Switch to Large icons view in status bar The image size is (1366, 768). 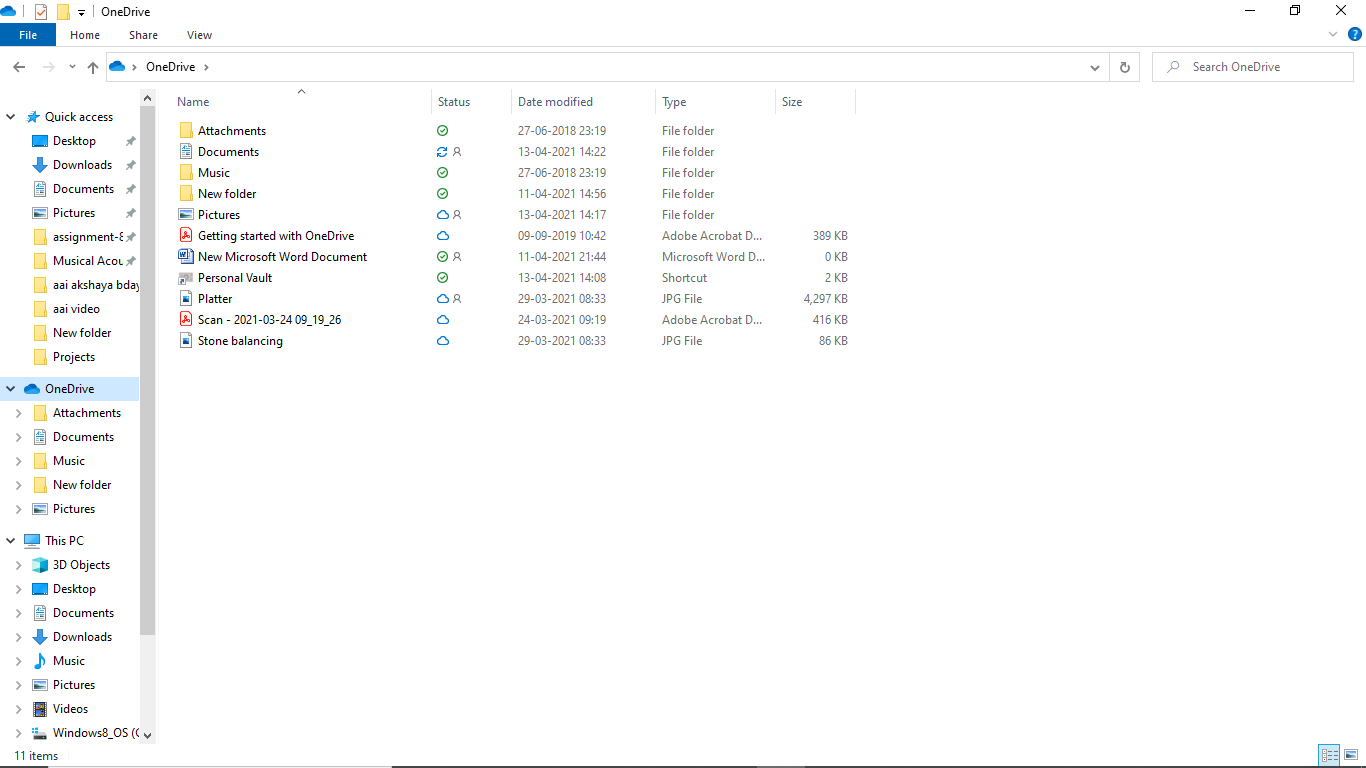pyautogui.click(x=1351, y=755)
